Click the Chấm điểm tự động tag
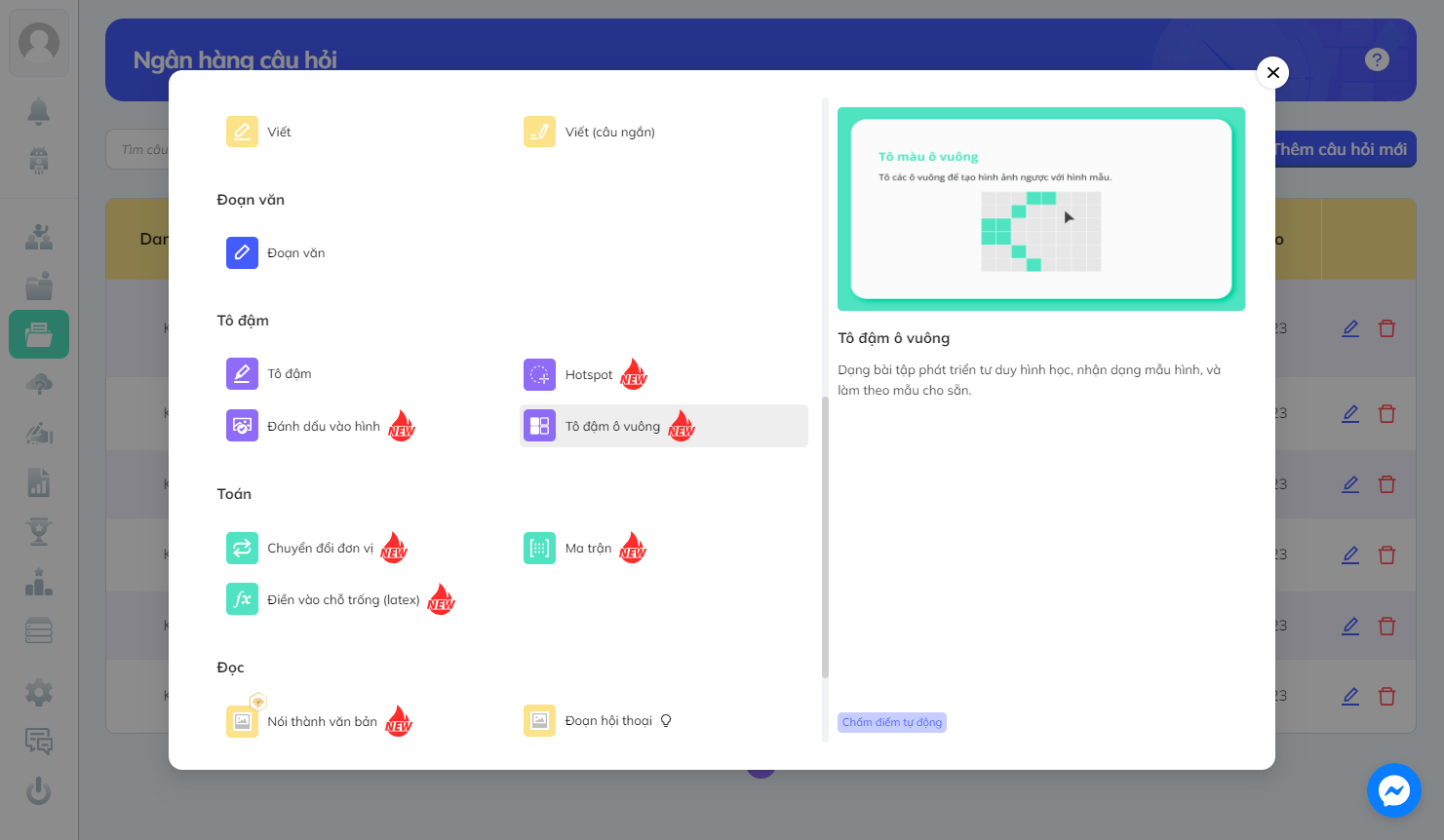The height and width of the screenshot is (840, 1444). (x=892, y=722)
